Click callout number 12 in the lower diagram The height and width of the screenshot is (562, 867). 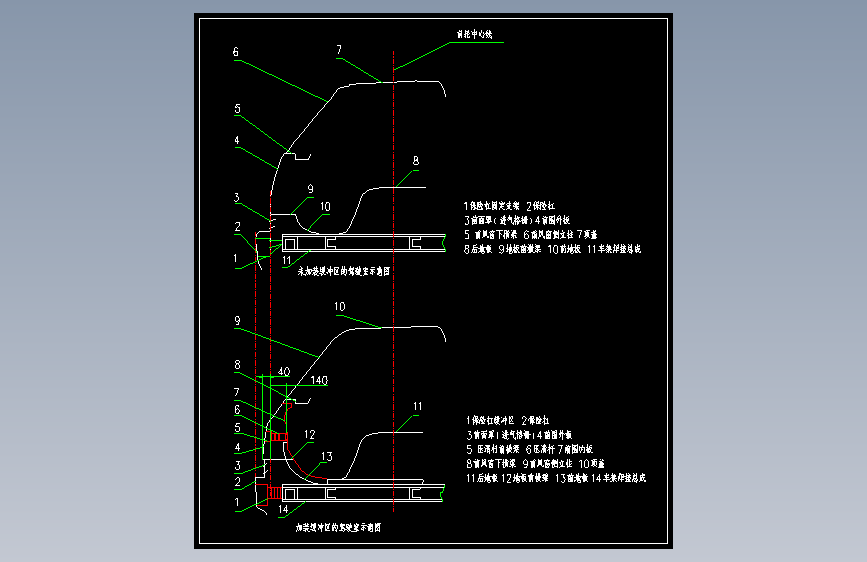[309, 435]
